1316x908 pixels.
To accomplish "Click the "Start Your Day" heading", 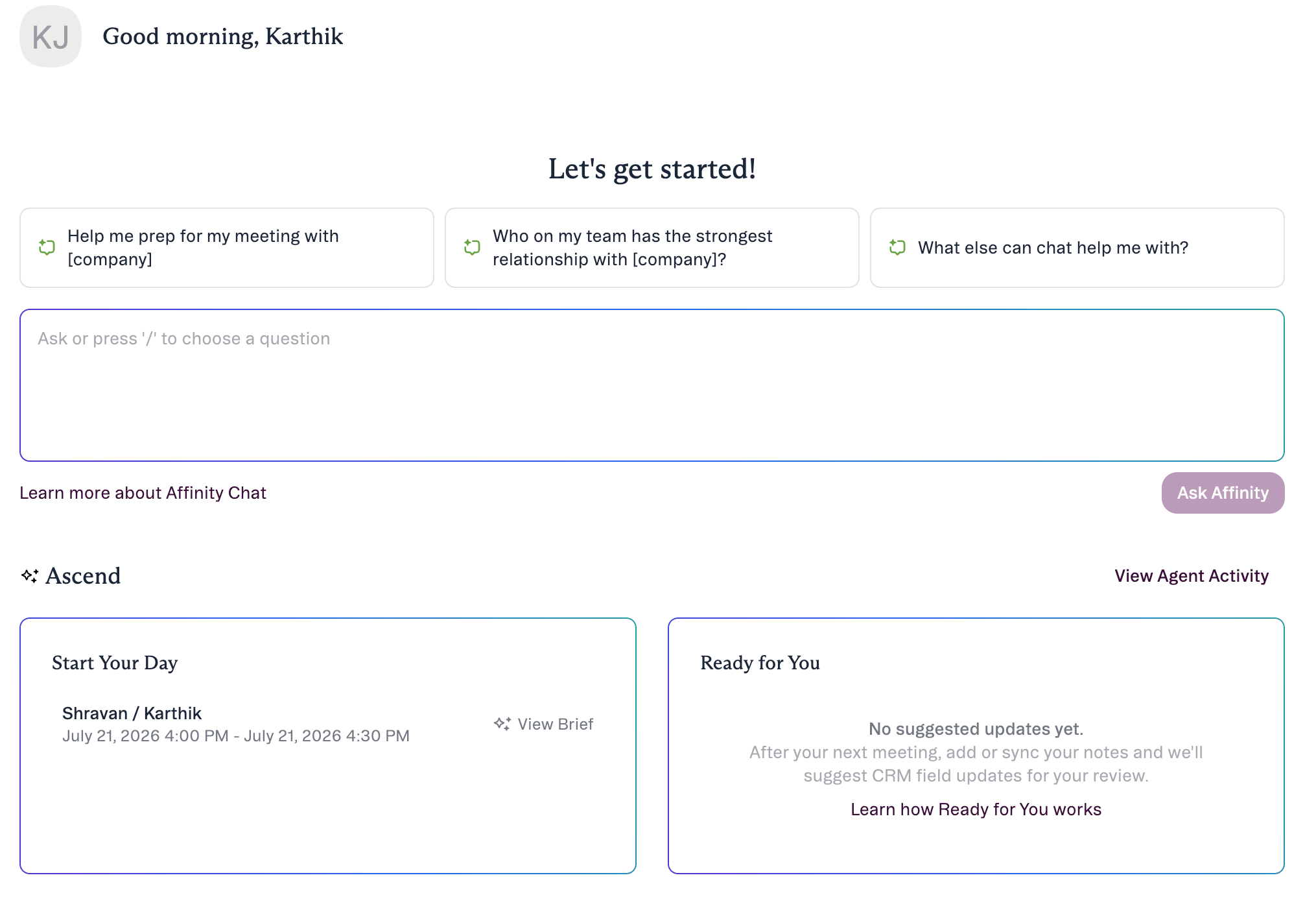I will click(115, 663).
